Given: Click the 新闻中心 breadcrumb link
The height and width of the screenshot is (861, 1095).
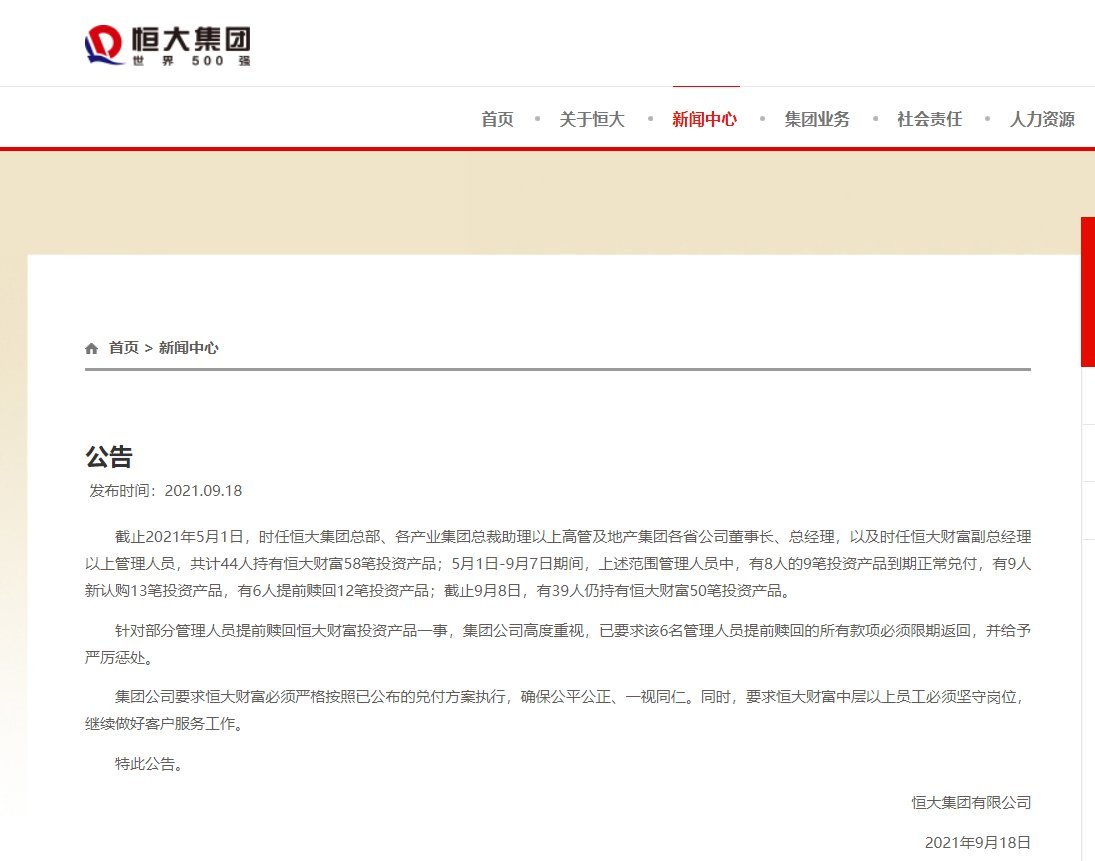Looking at the screenshot, I should tap(189, 348).
